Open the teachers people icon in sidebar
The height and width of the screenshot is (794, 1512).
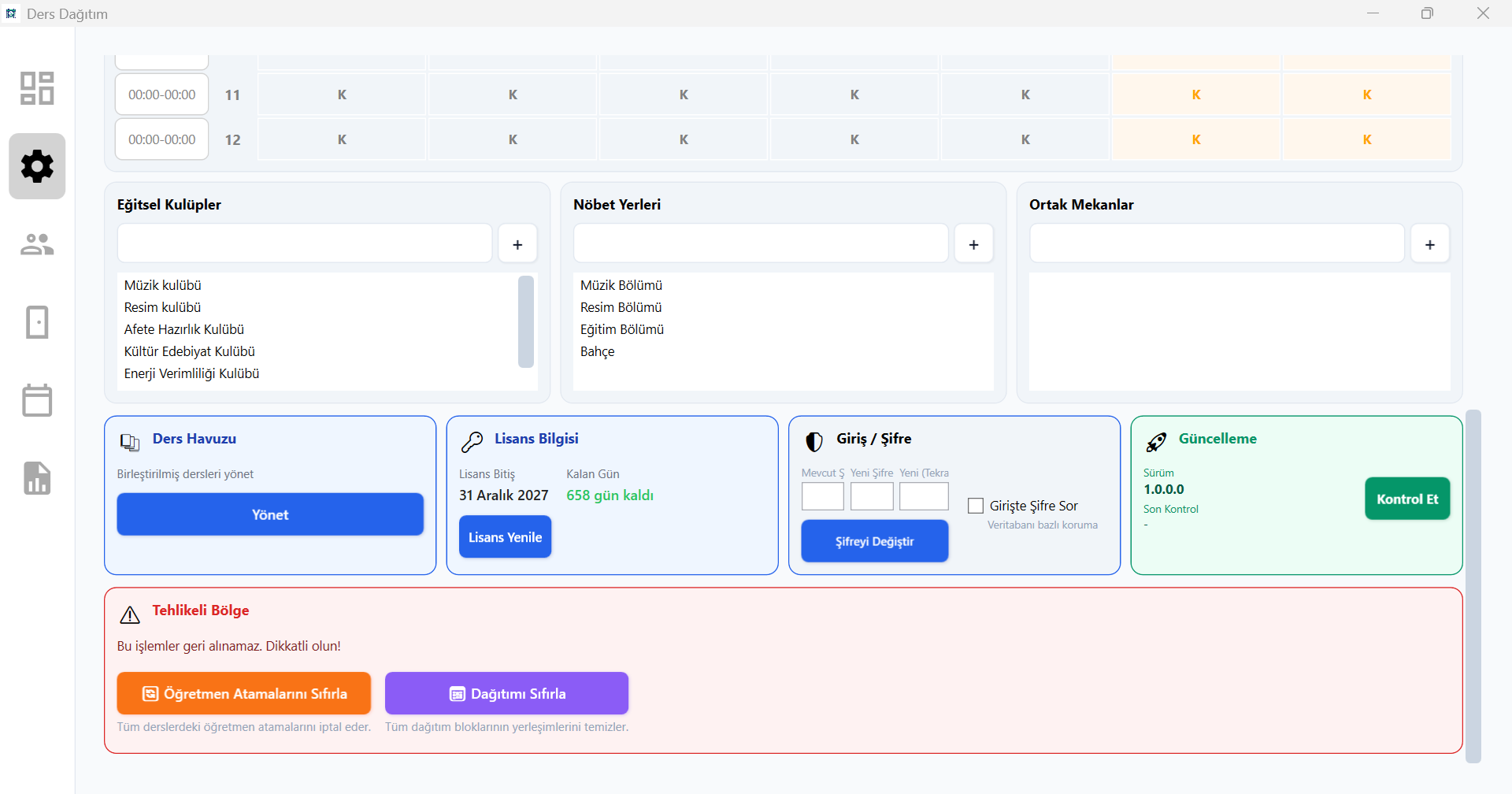coord(37,244)
